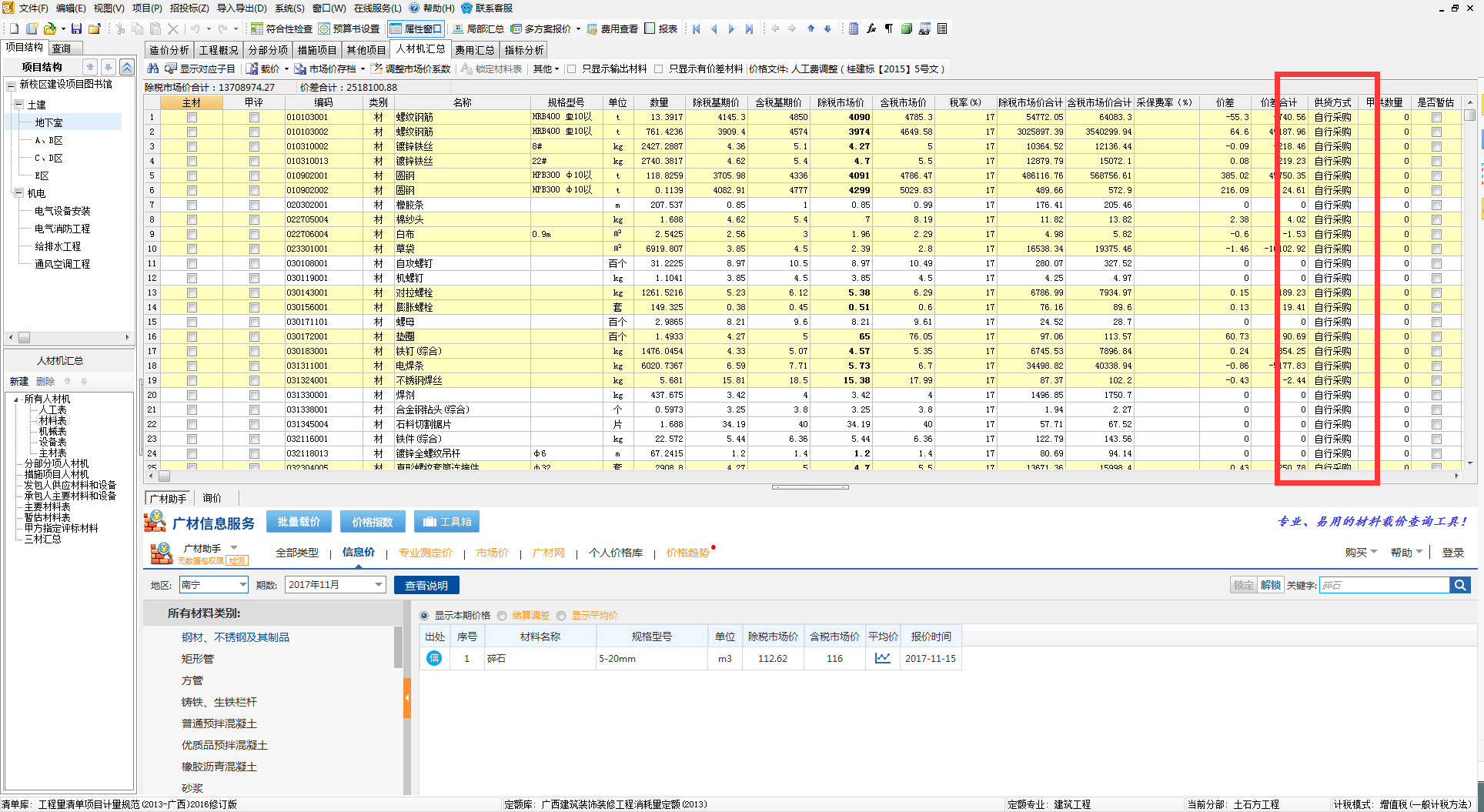Viewport: 1484px width, 812px height.
Task: Switch to 费用汇总 tab
Action: coord(475,50)
